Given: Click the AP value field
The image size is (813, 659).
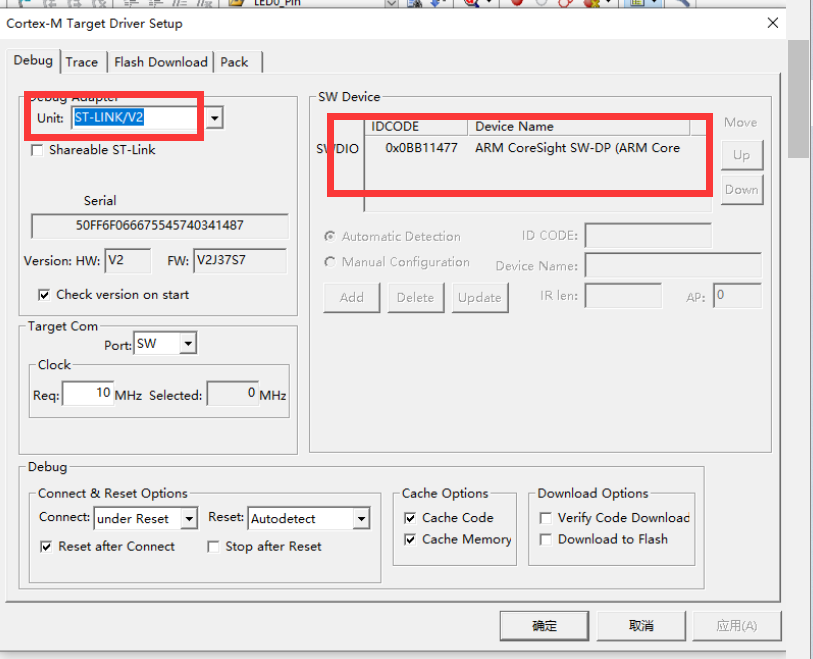Looking at the screenshot, I should click(737, 296).
